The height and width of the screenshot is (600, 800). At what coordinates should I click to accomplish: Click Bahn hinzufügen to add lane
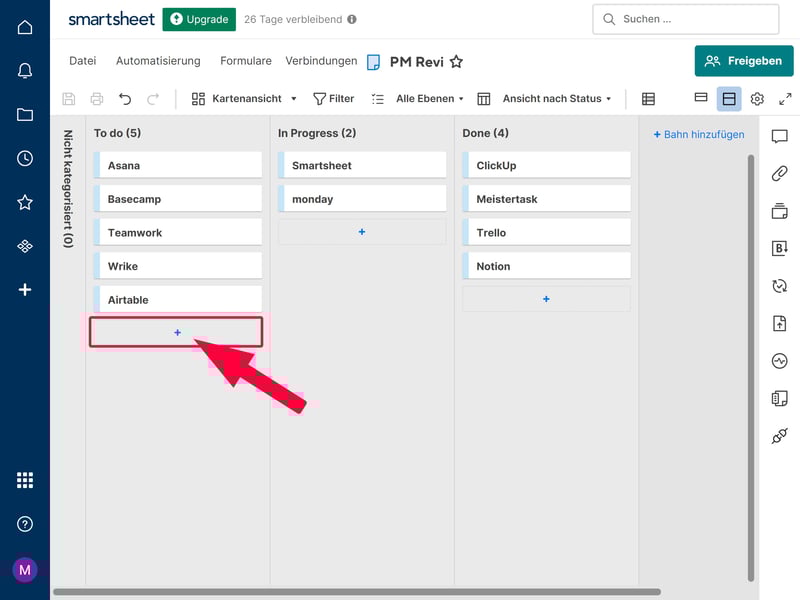tap(698, 134)
